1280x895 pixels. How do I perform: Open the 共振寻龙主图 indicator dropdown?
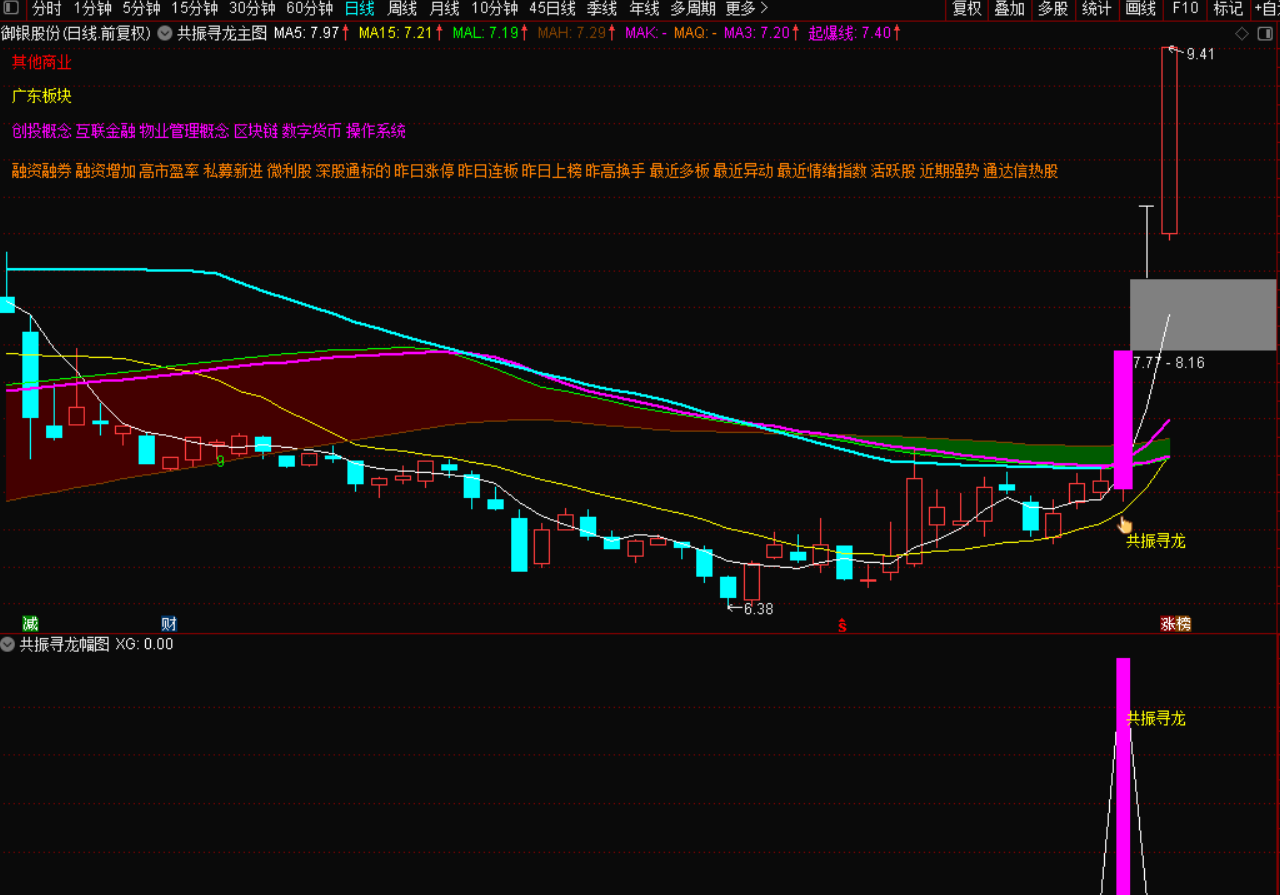tap(164, 32)
